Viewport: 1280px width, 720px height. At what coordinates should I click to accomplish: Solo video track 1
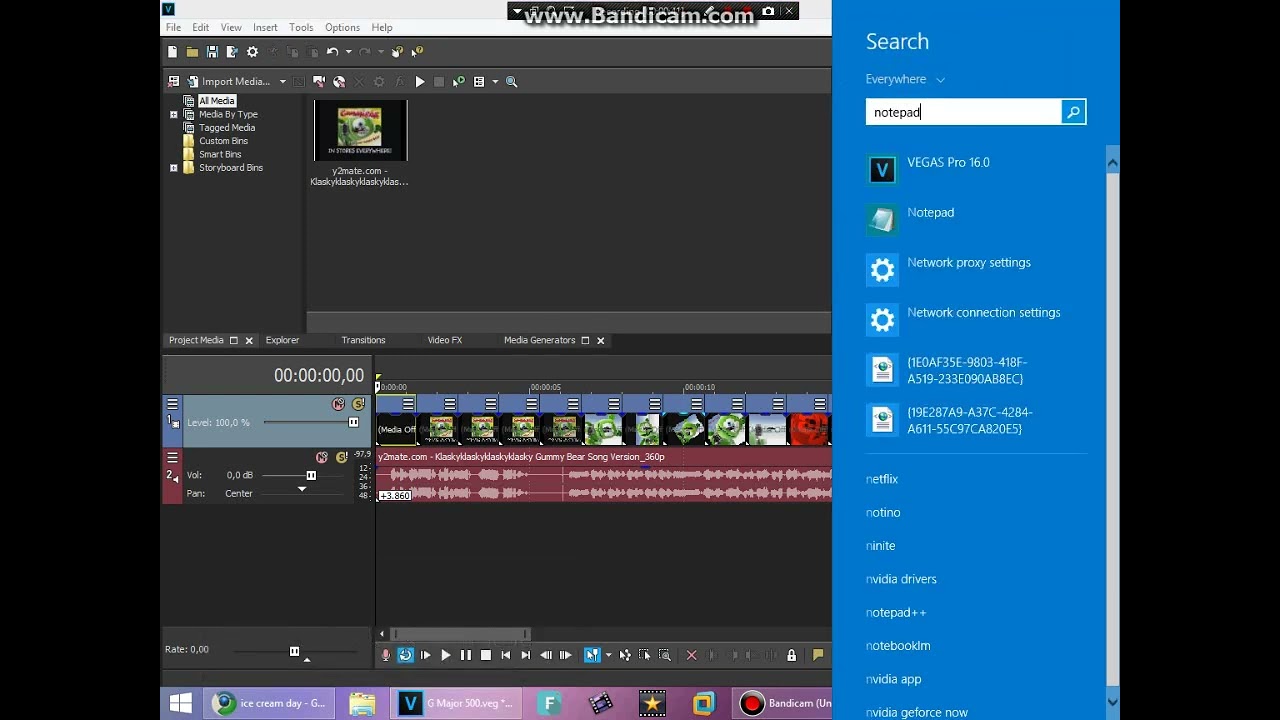pos(358,404)
